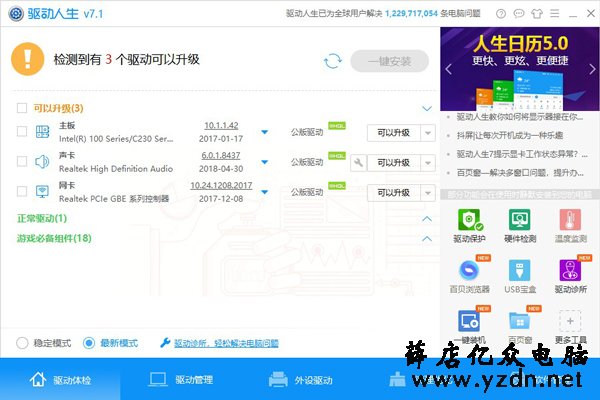Screen dimensions: 600x400
Task: Click the 游戏必备组件(18) section label
Action: tap(54, 238)
